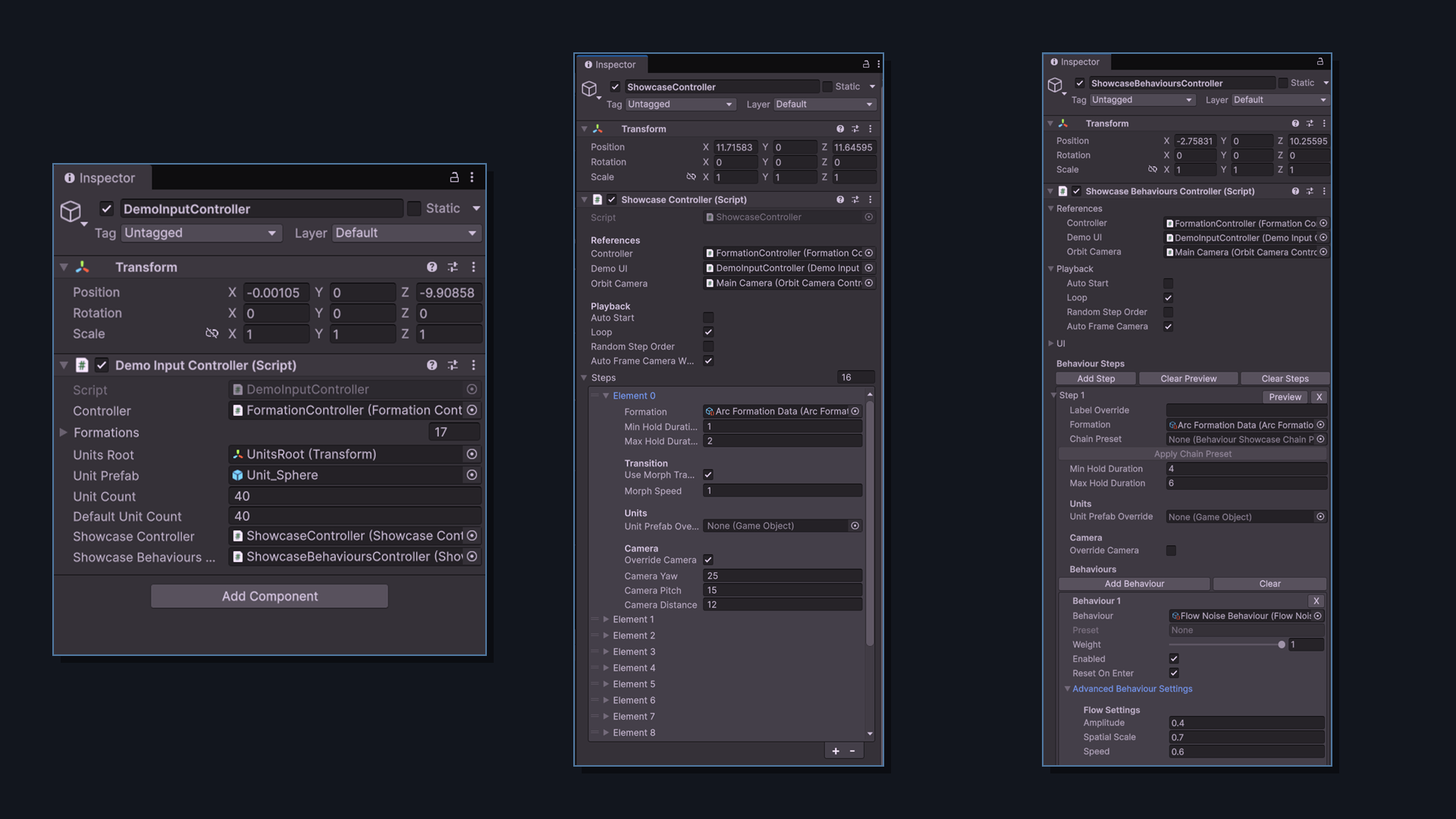Expand Element 3 in the Steps list
The height and width of the screenshot is (819, 1456).
(606, 652)
